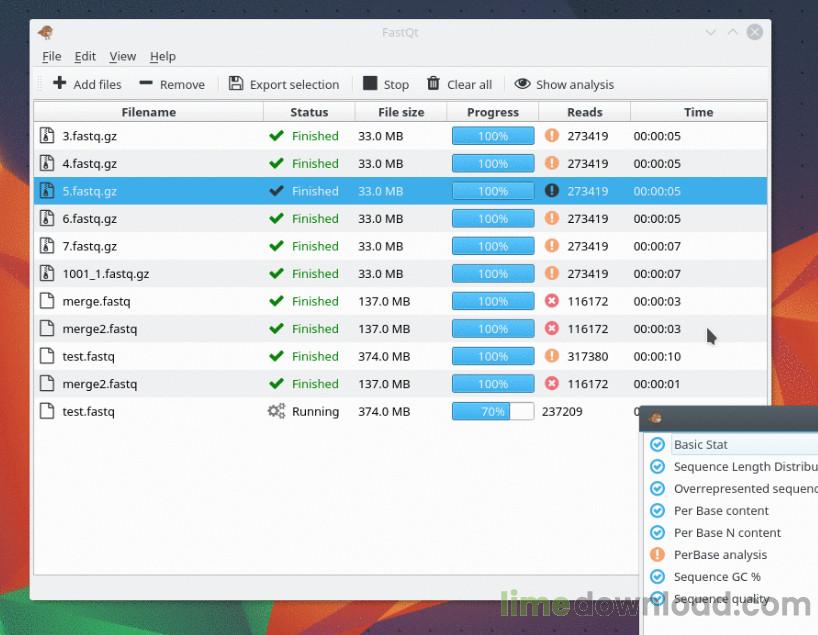The height and width of the screenshot is (635, 818).
Task: Click the Show analysis eye icon
Action: pos(522,83)
